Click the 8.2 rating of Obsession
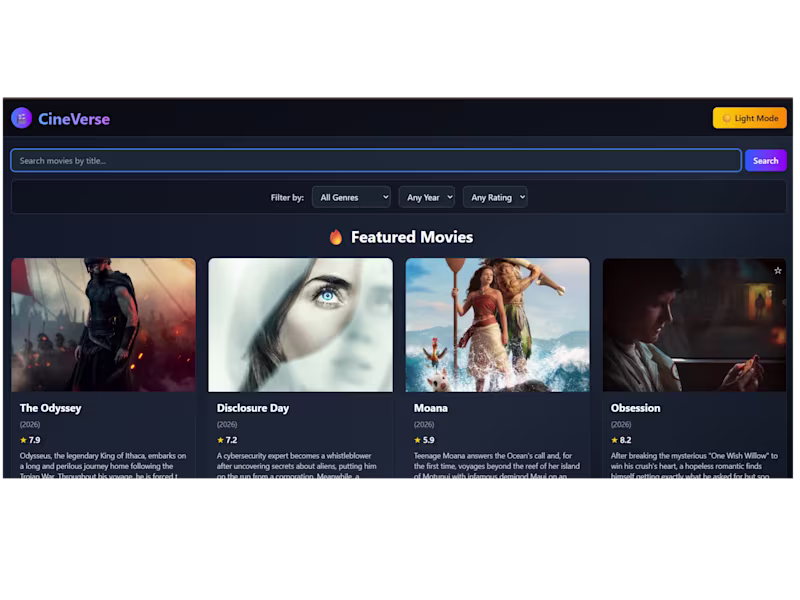The image size is (800, 600). click(x=626, y=440)
